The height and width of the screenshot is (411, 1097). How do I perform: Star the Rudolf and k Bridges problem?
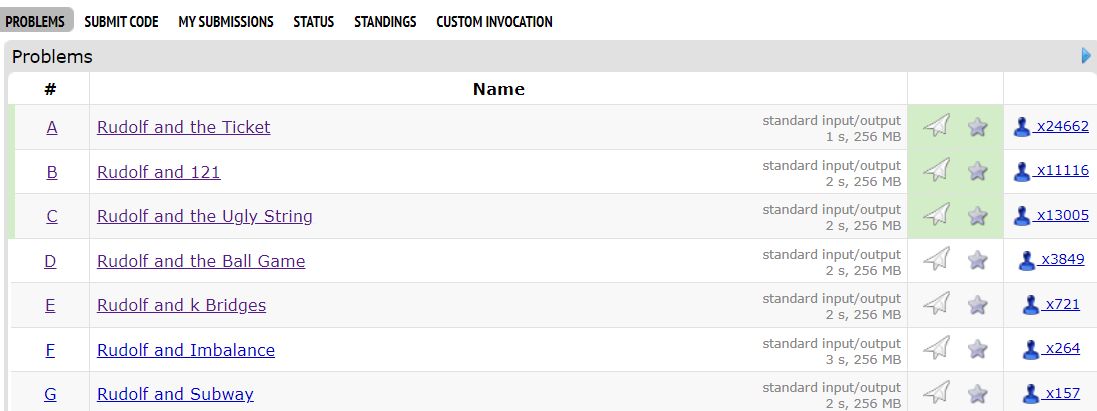click(x=977, y=305)
